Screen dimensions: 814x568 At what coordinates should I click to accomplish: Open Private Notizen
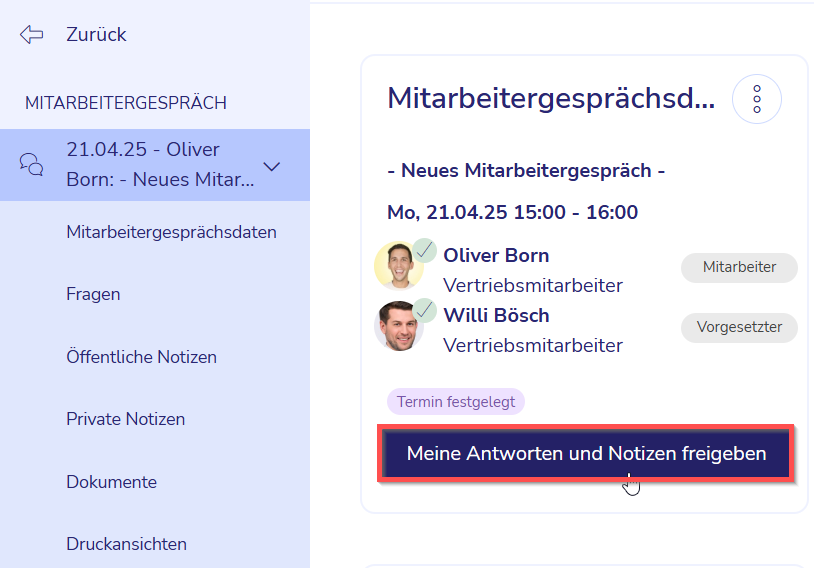126,419
